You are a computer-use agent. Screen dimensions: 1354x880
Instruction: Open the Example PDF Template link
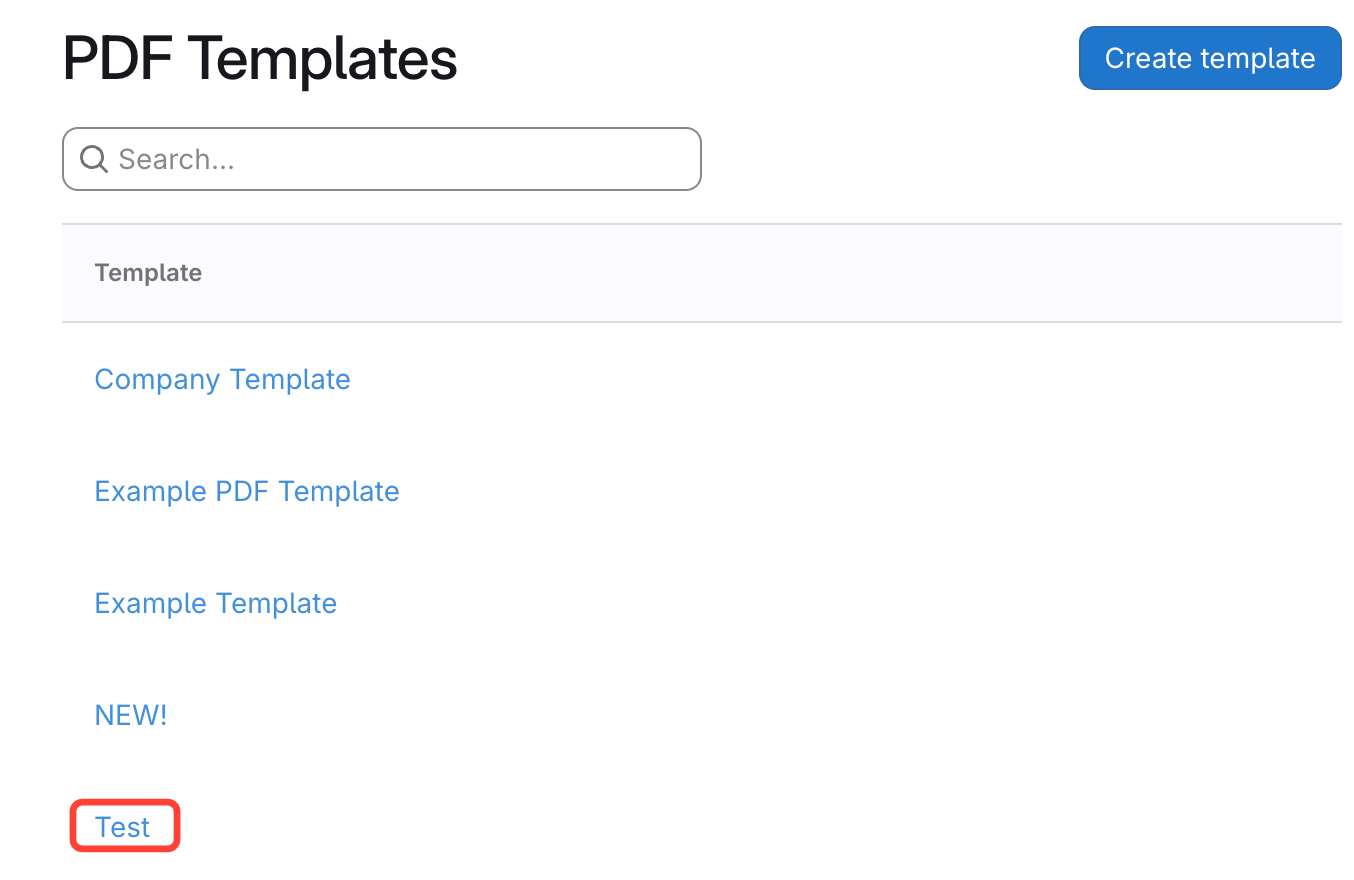coord(246,492)
